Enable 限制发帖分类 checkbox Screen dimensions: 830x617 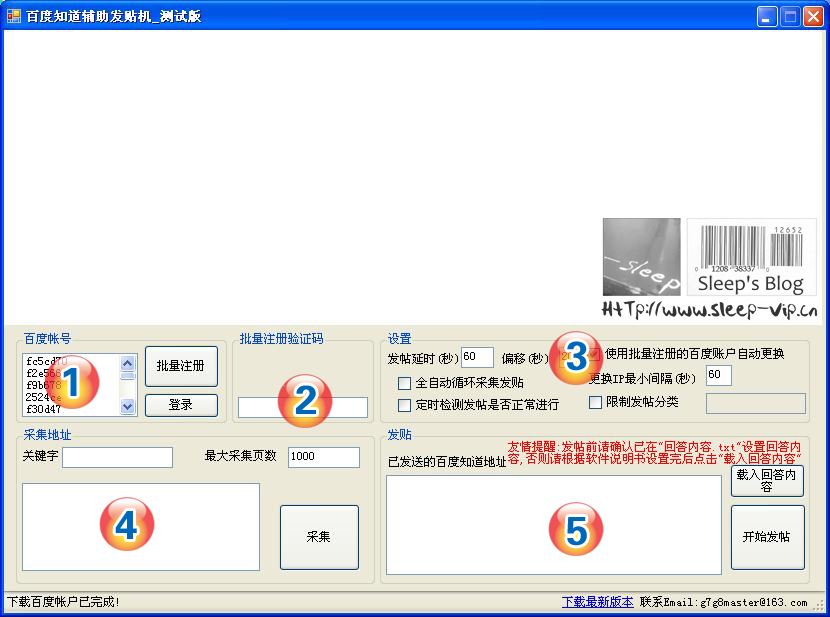point(596,403)
